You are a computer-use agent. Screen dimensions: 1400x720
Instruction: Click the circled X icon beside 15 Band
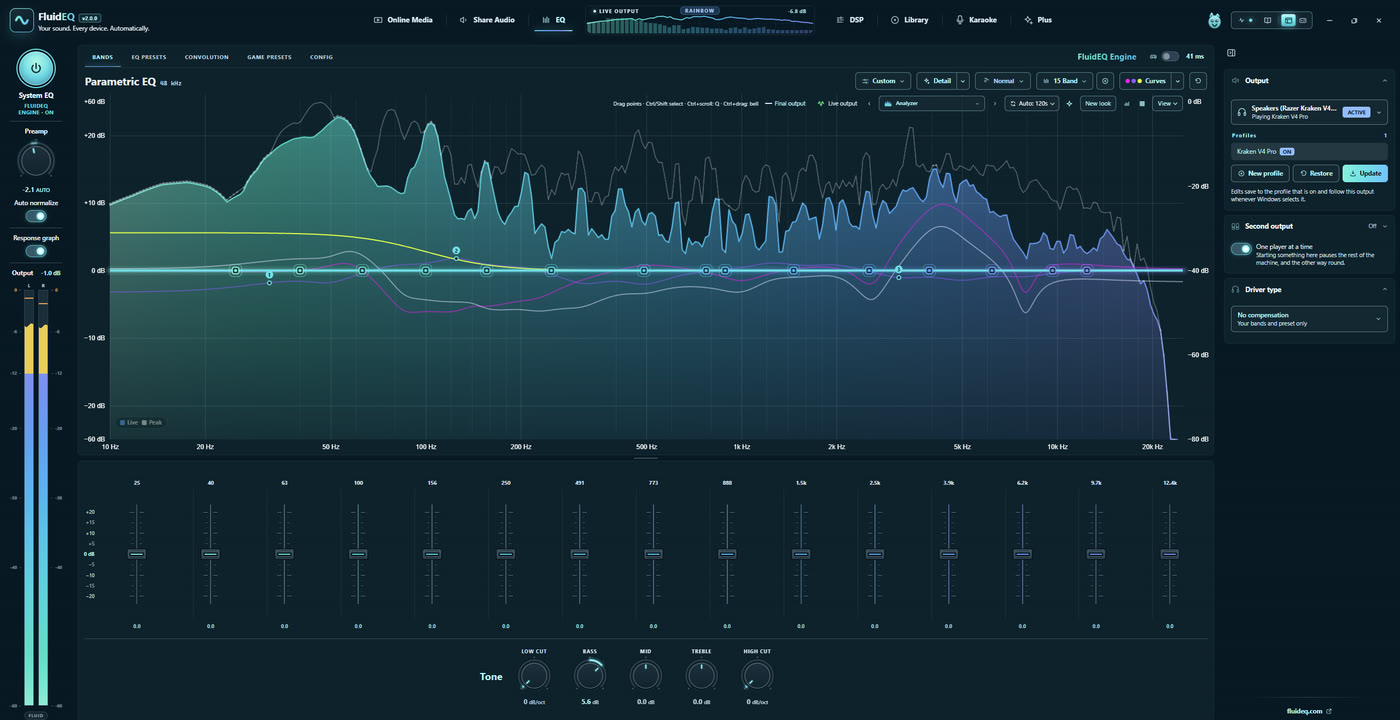(1105, 81)
